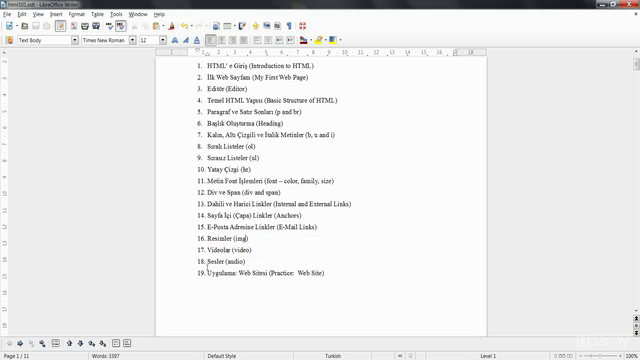Select Justified alignment
The image size is (640, 360).
[244, 40]
